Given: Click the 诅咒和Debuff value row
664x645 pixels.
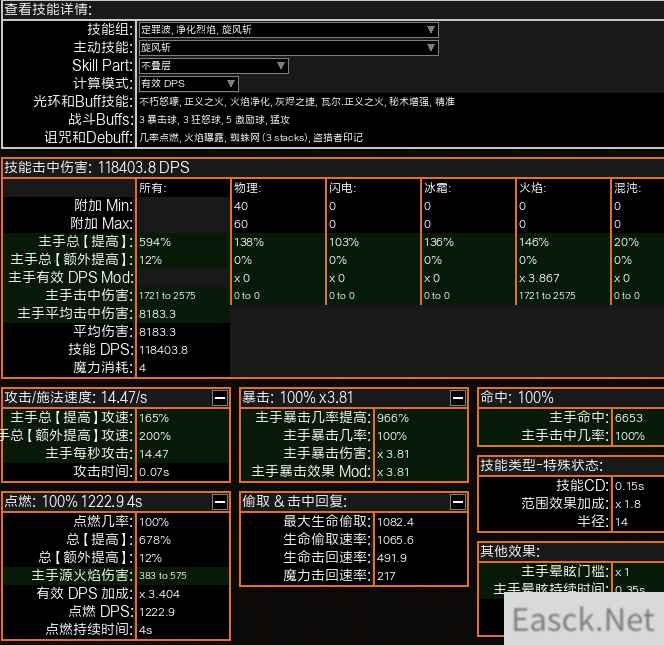Looking at the screenshot, I should point(251,137).
